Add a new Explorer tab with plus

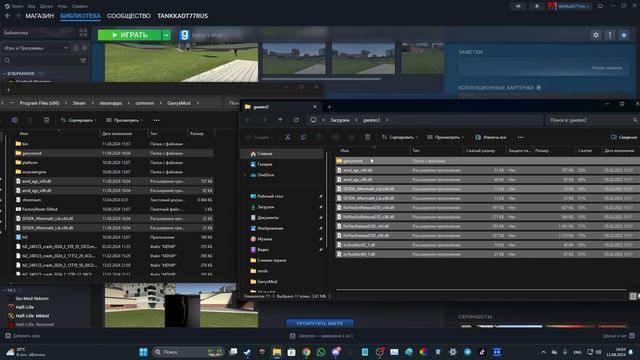pos(329,107)
